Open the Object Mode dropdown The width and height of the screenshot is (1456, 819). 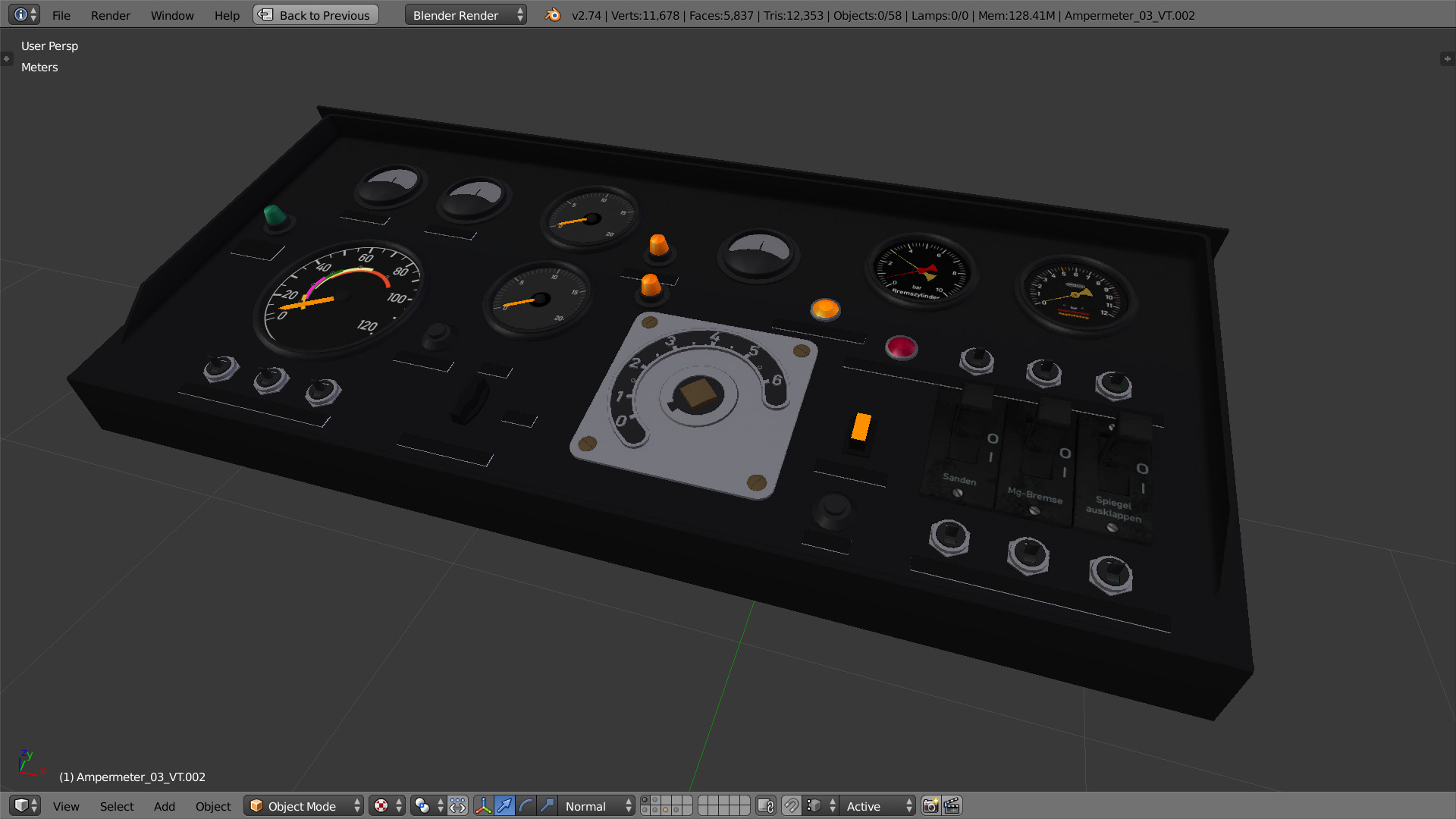(304, 805)
